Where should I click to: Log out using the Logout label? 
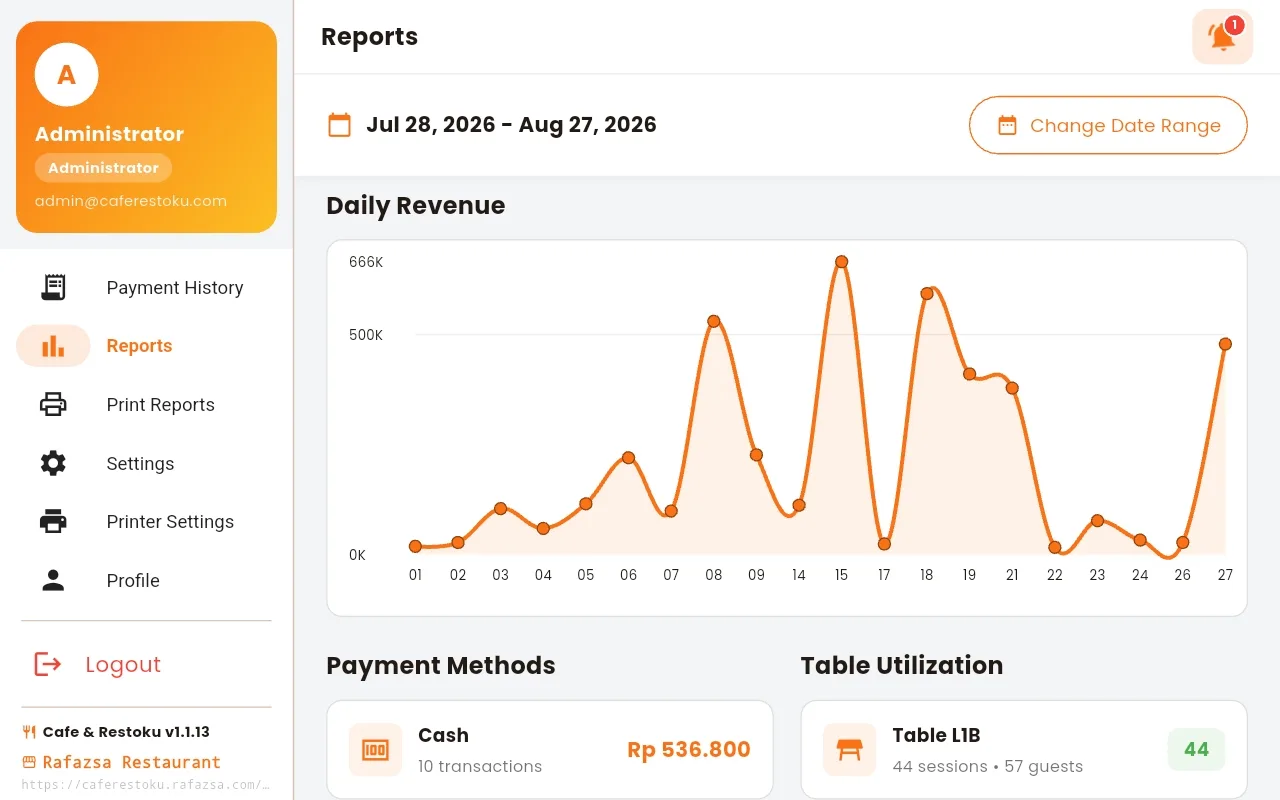123,664
